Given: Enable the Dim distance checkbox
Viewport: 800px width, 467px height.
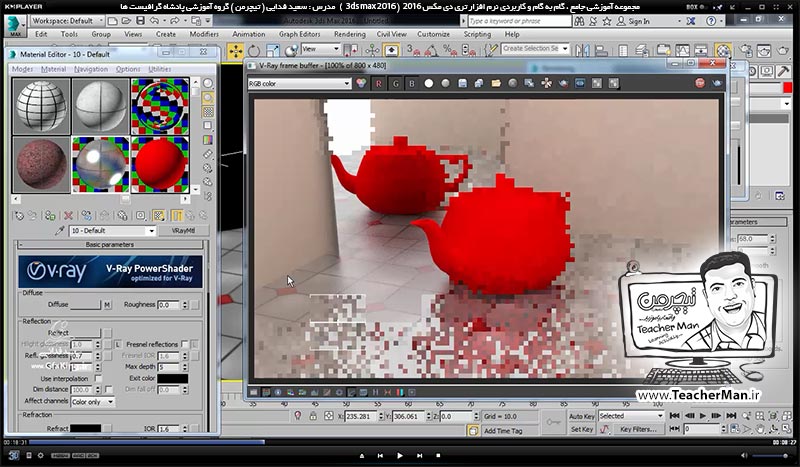Looking at the screenshot, I should (108, 389).
